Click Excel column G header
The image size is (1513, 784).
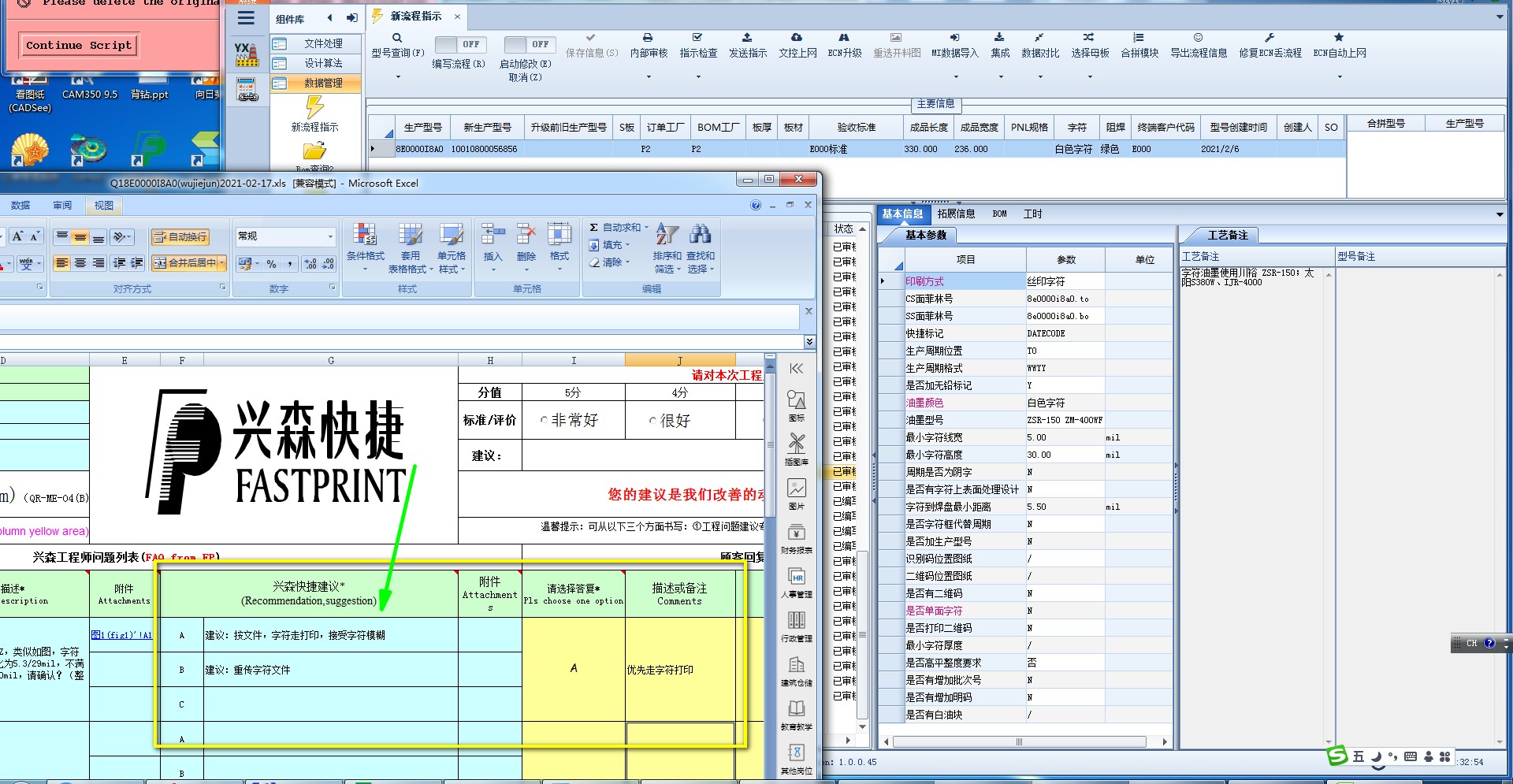click(x=331, y=360)
